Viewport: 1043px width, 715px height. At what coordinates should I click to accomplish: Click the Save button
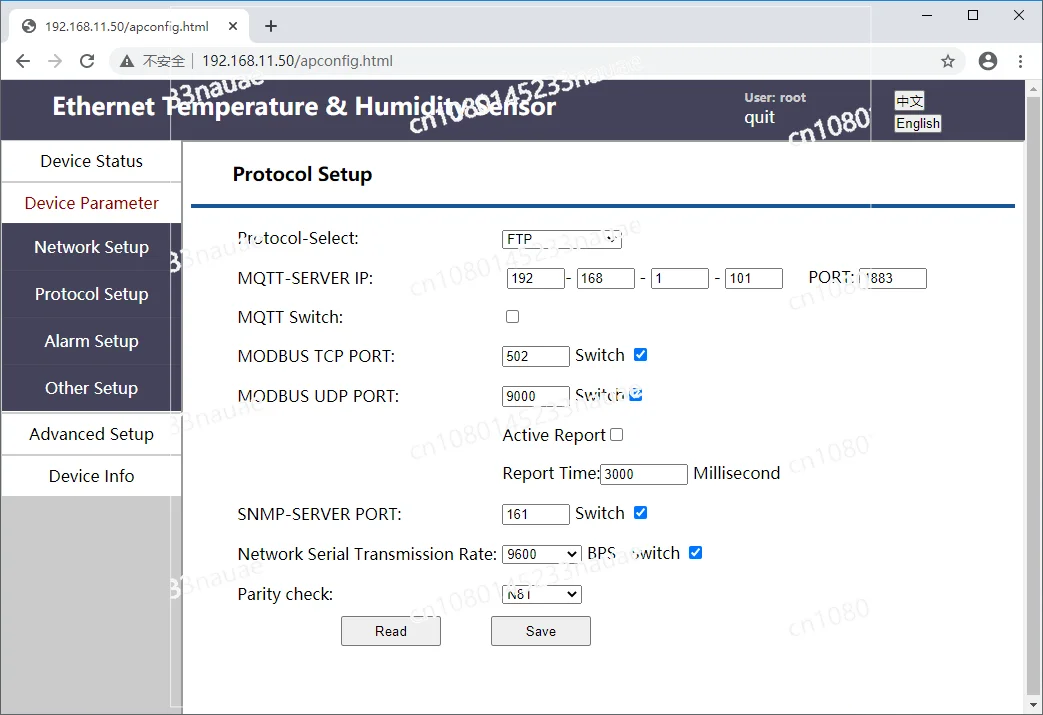pyautogui.click(x=541, y=631)
